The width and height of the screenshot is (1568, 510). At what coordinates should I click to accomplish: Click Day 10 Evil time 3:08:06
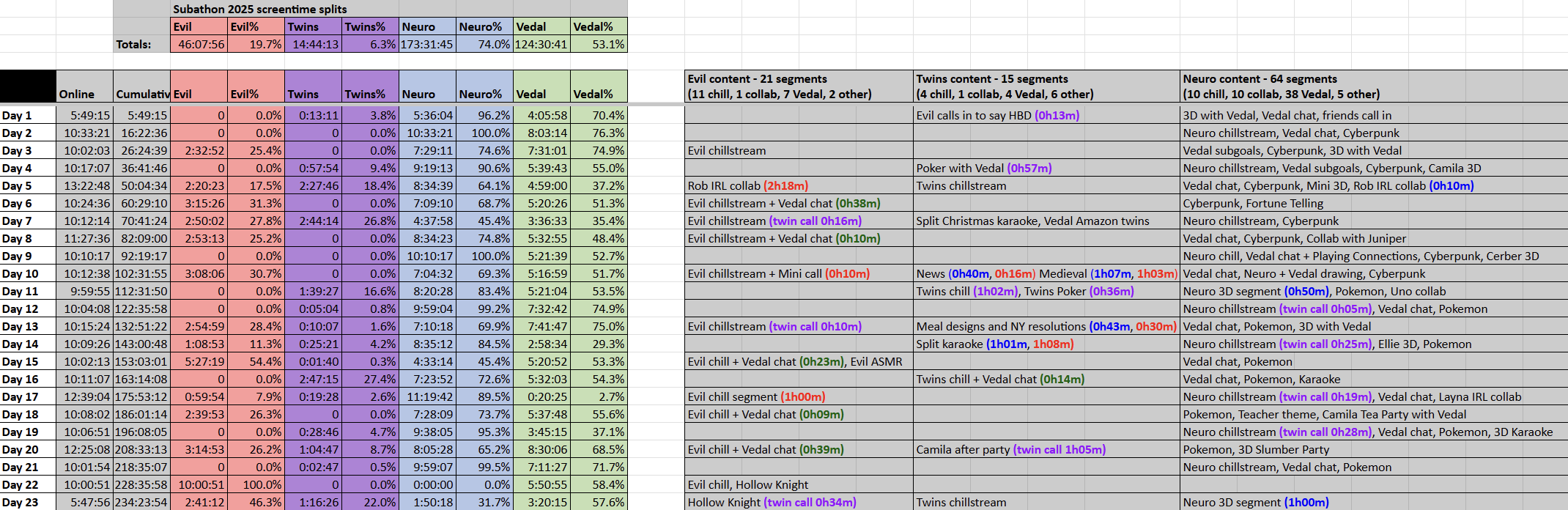pyautogui.click(x=199, y=273)
